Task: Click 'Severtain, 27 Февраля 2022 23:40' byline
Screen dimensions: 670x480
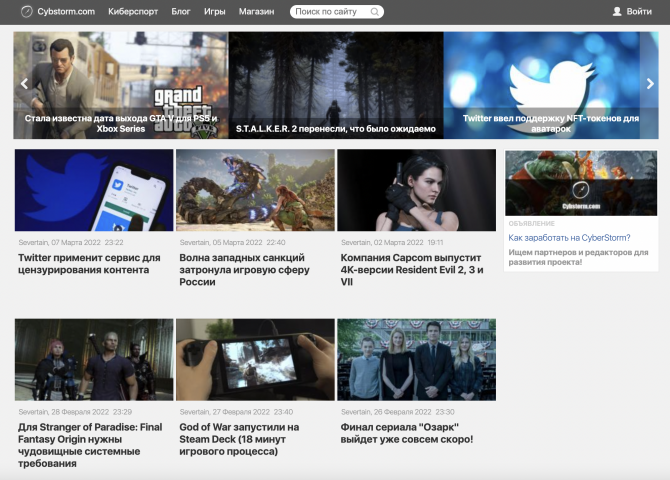Action: click(236, 412)
